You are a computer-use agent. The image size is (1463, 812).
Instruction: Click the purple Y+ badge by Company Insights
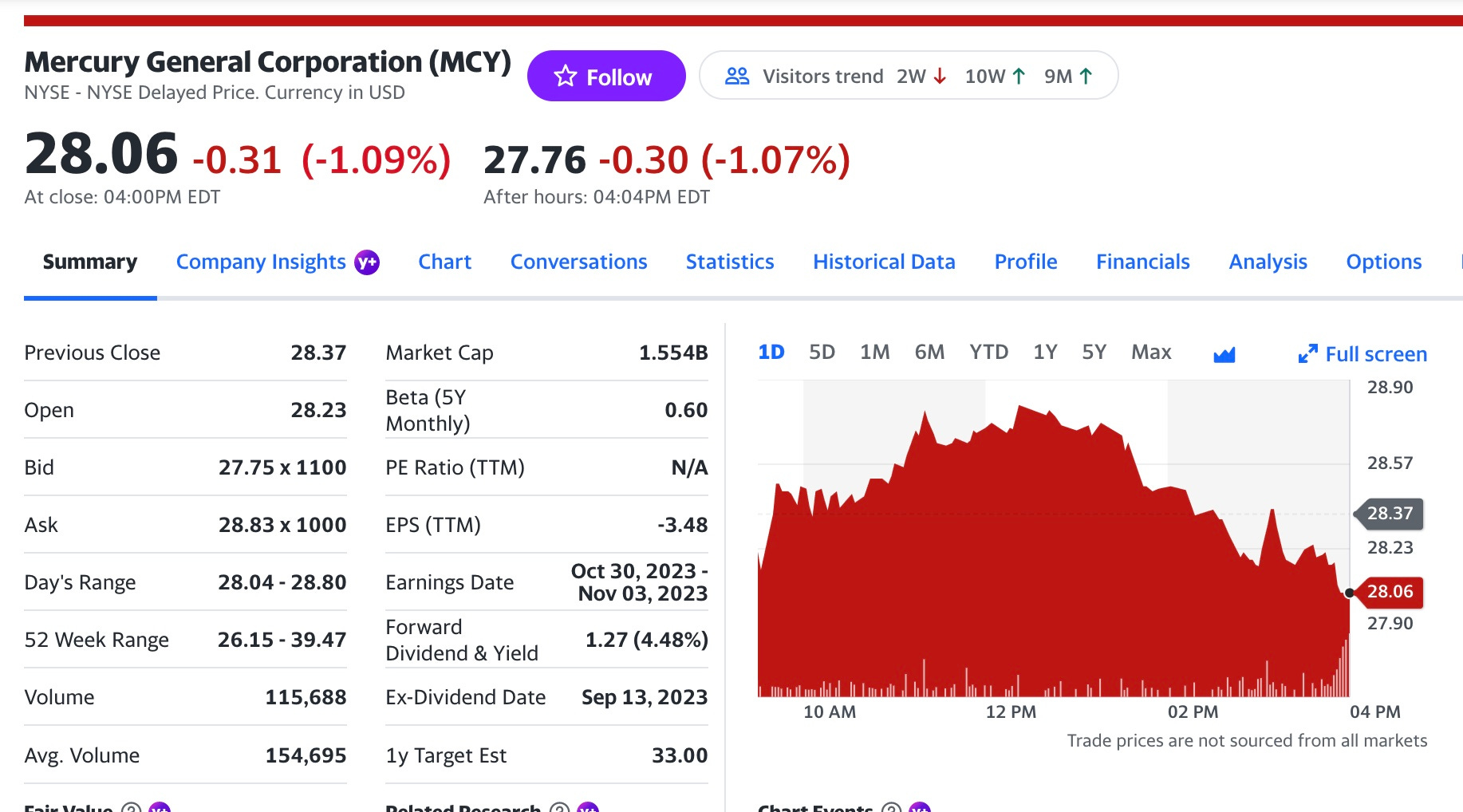click(367, 262)
